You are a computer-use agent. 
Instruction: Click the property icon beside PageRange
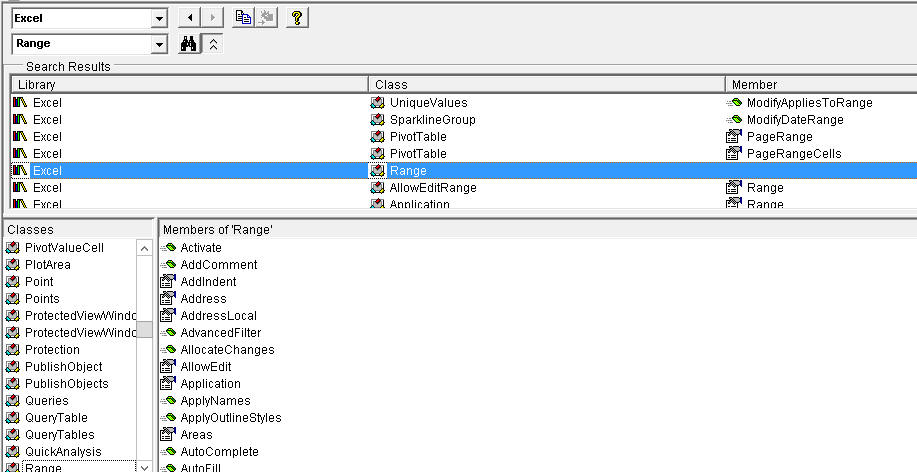coord(733,137)
